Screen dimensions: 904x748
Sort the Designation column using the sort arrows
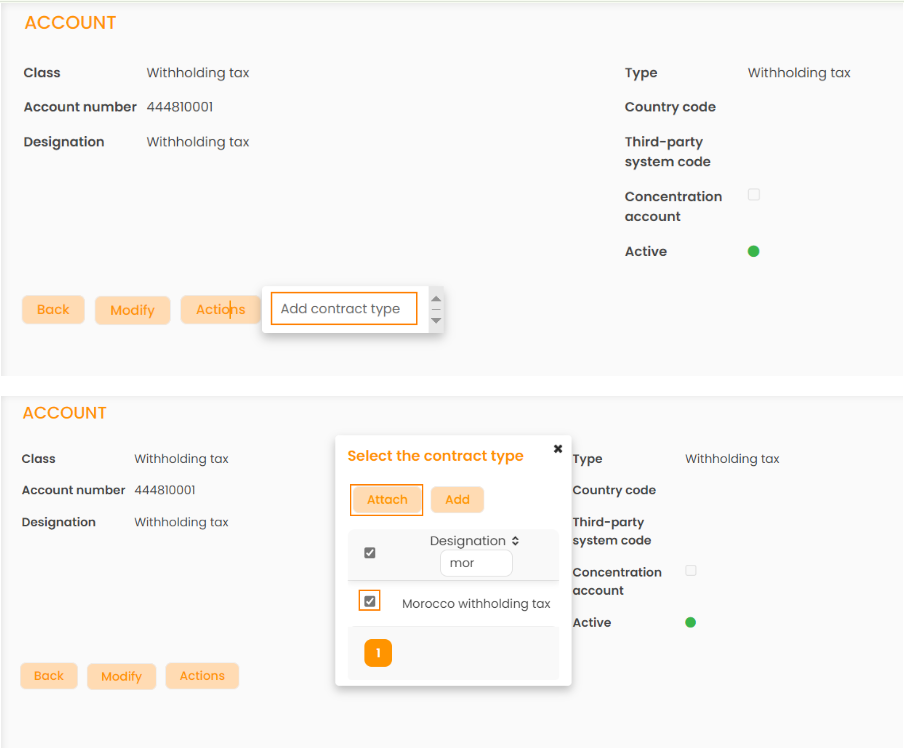coord(515,541)
